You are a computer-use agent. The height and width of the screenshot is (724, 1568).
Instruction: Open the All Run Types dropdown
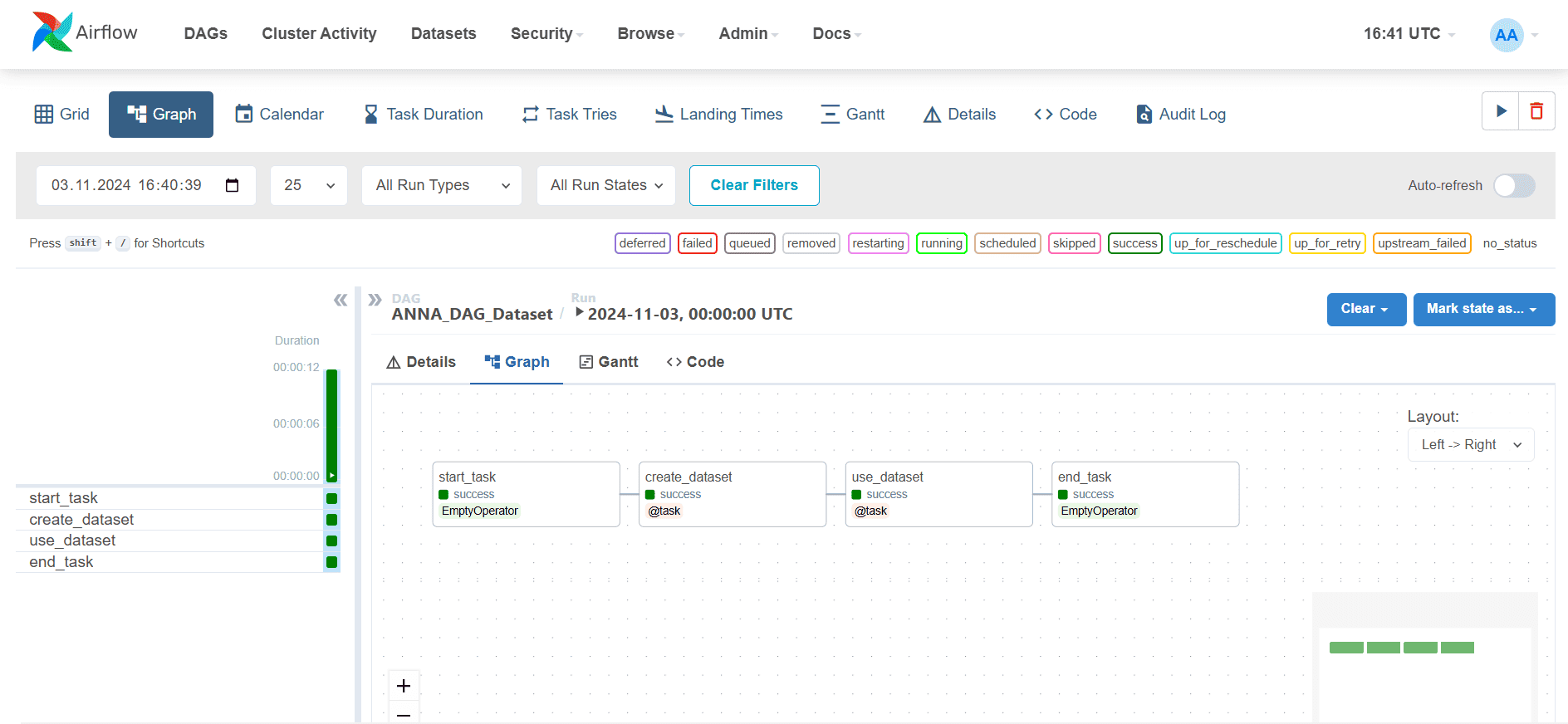[x=442, y=185]
